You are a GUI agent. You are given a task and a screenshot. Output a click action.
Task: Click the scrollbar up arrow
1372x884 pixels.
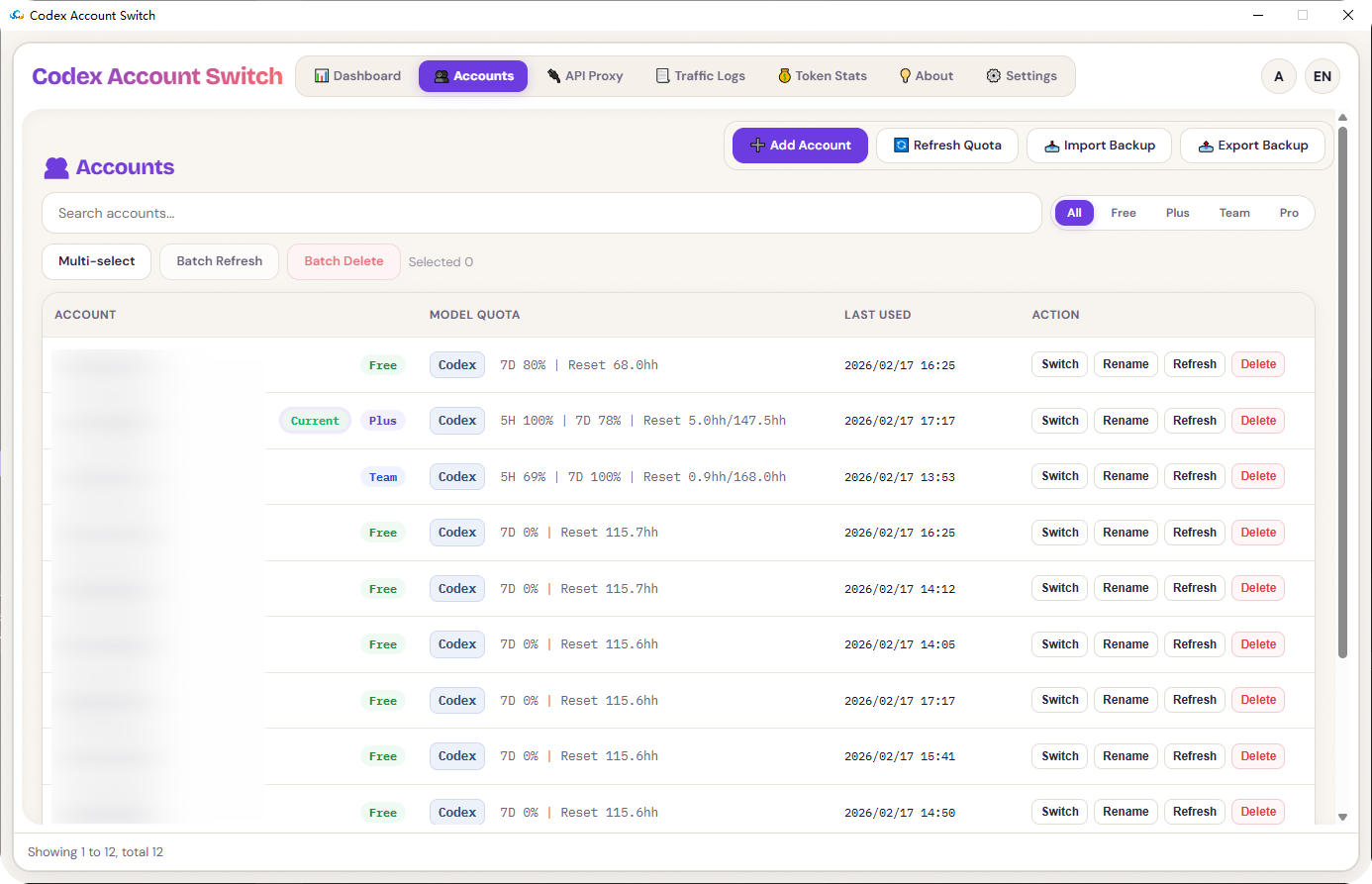1342,118
